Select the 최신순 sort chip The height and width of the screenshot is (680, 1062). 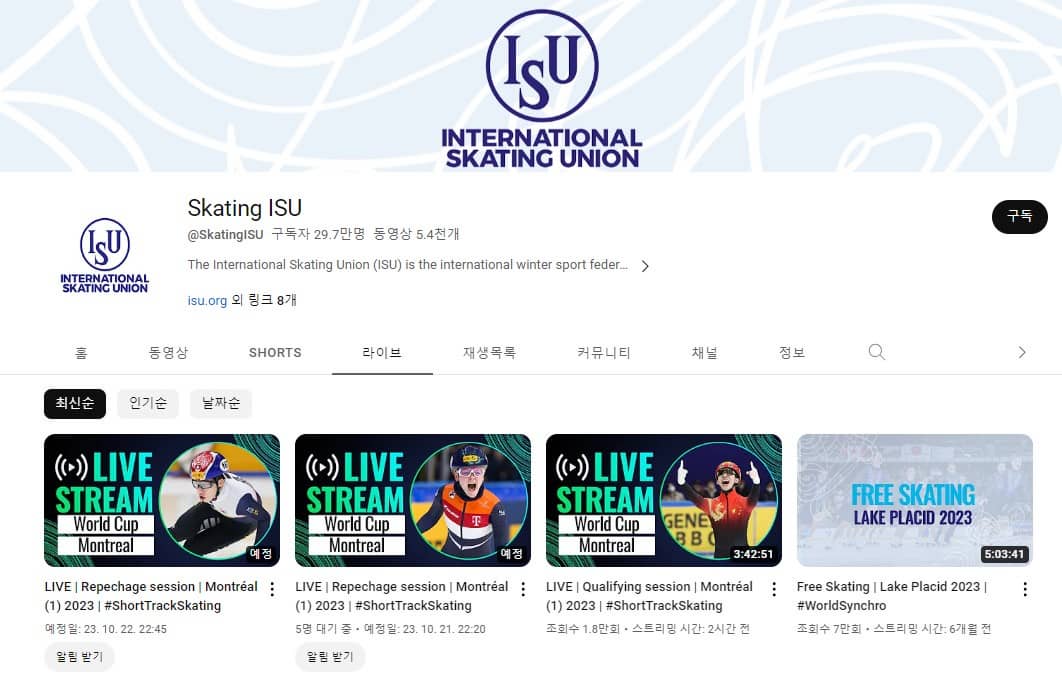[x=75, y=404]
